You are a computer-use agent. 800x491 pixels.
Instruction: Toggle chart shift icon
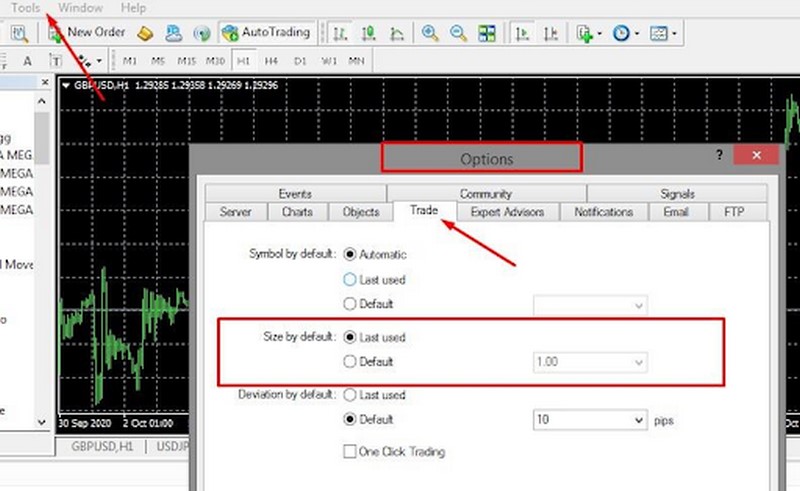point(550,34)
